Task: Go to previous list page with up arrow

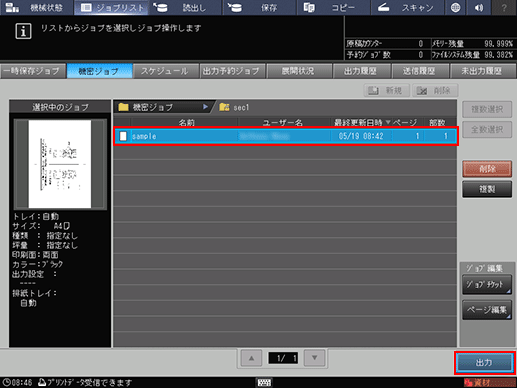Action: 251,358
